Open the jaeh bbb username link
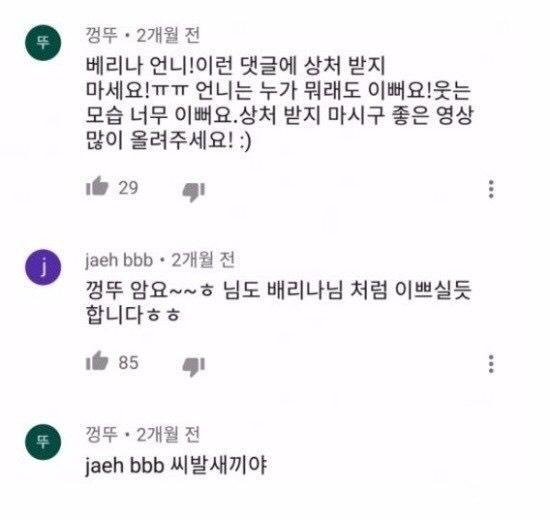 click(x=119, y=260)
